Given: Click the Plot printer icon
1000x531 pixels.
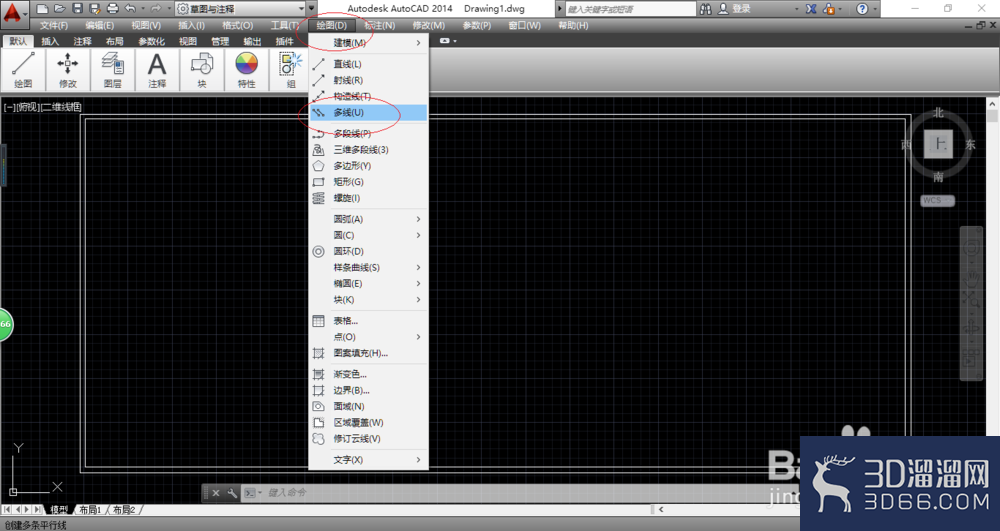Looking at the screenshot, I should [113, 9].
